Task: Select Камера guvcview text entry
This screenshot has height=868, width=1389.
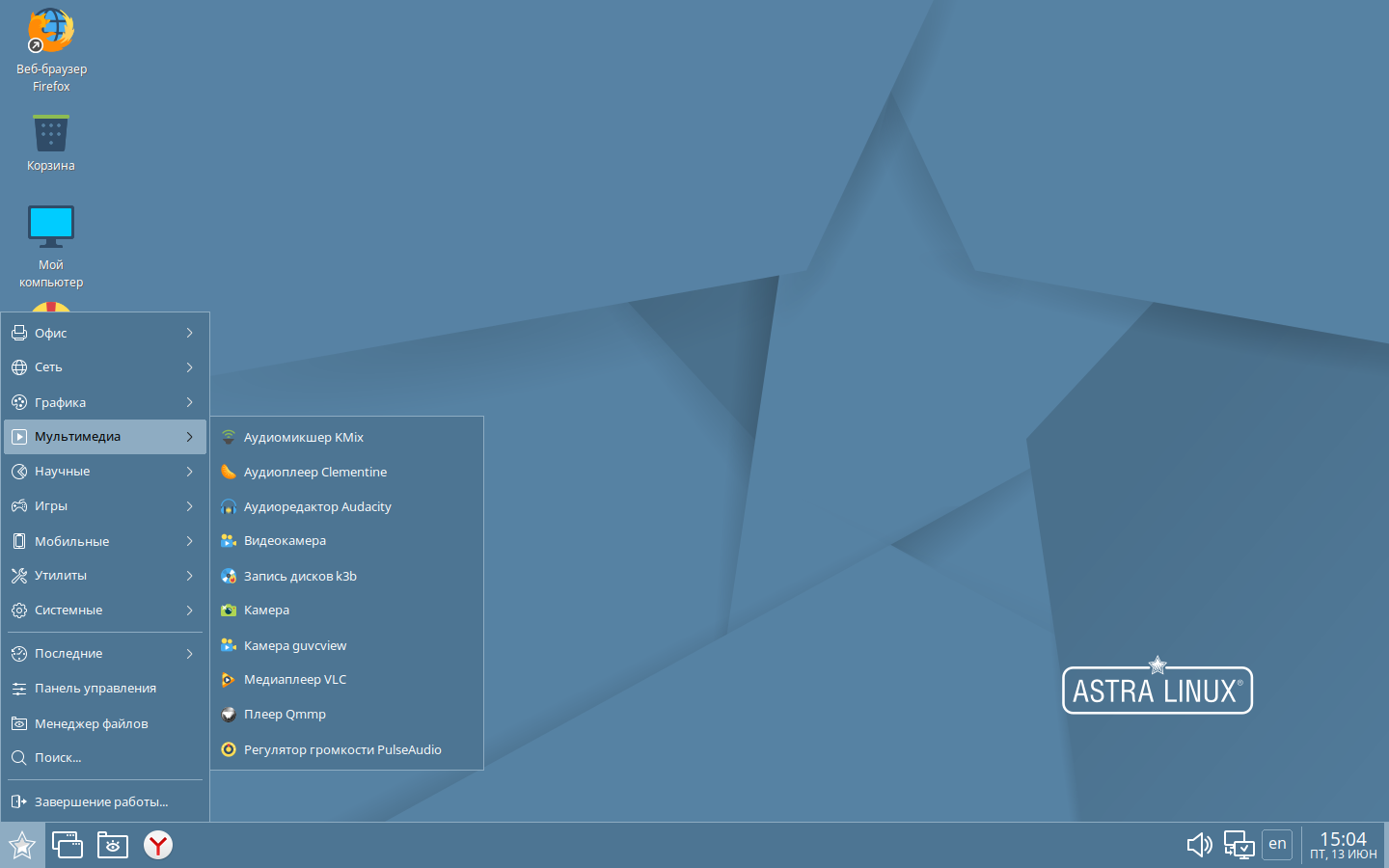Action: [295, 645]
